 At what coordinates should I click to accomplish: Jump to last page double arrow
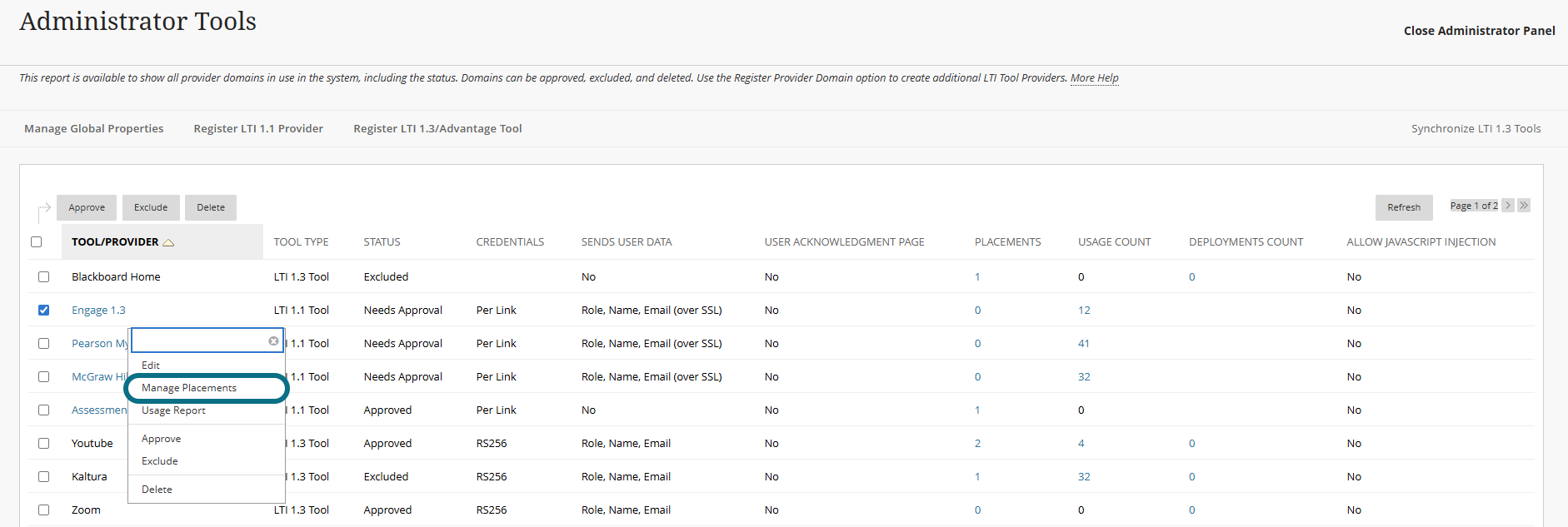point(1524,206)
